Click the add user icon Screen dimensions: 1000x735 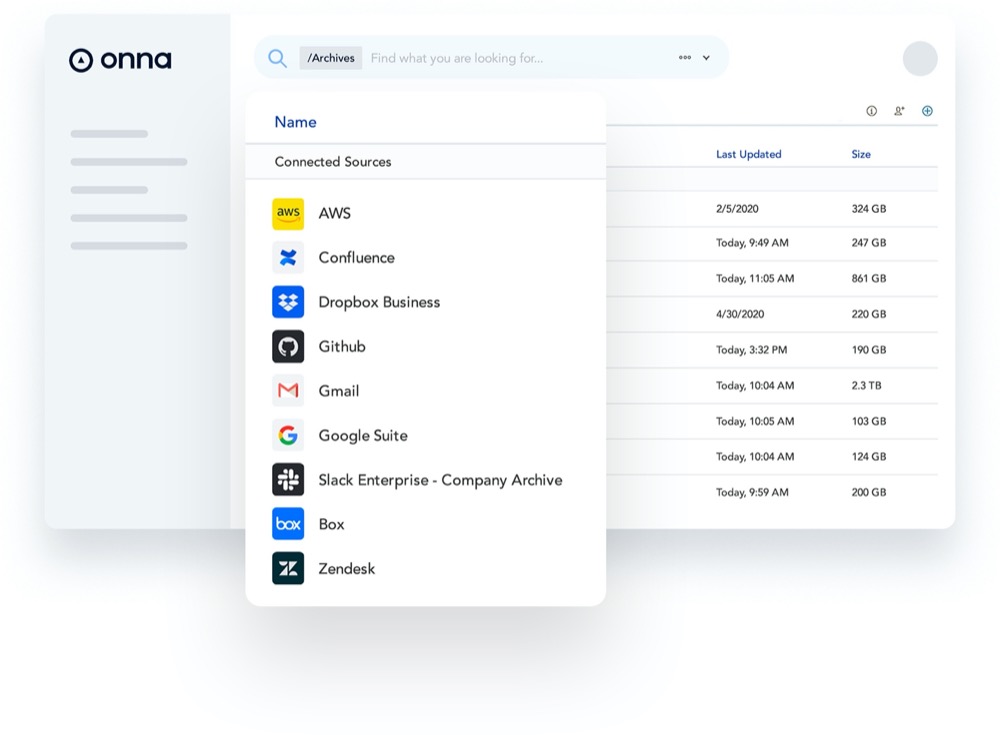(899, 111)
